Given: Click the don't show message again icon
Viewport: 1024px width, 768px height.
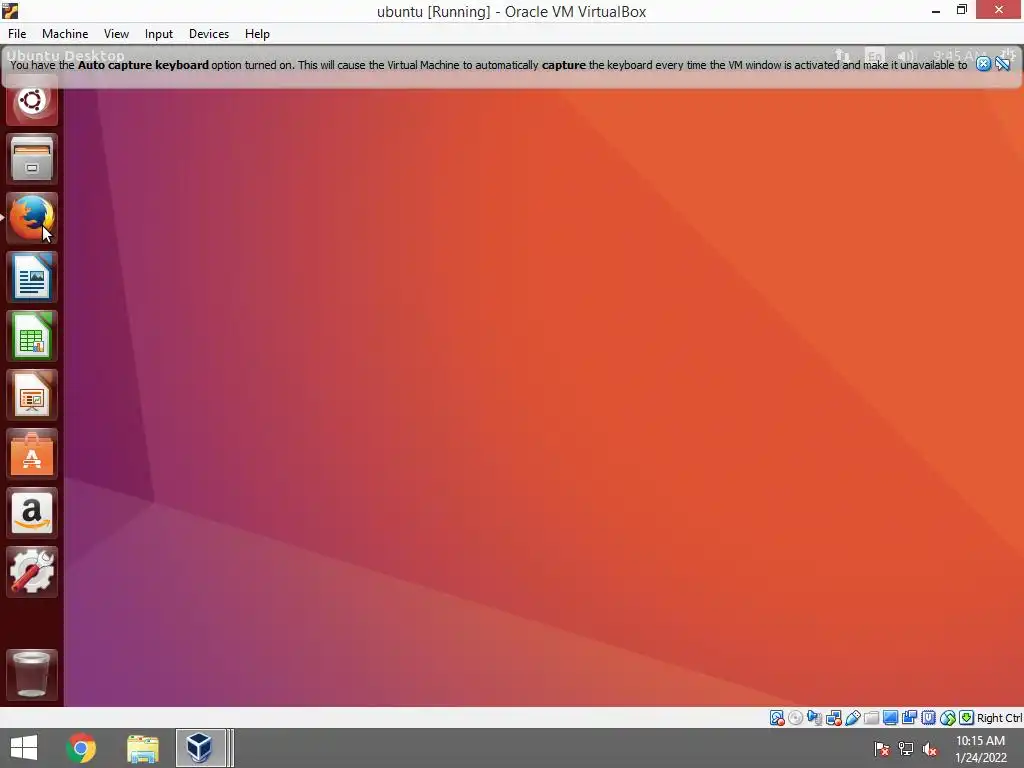Looking at the screenshot, I should pos(1002,63).
